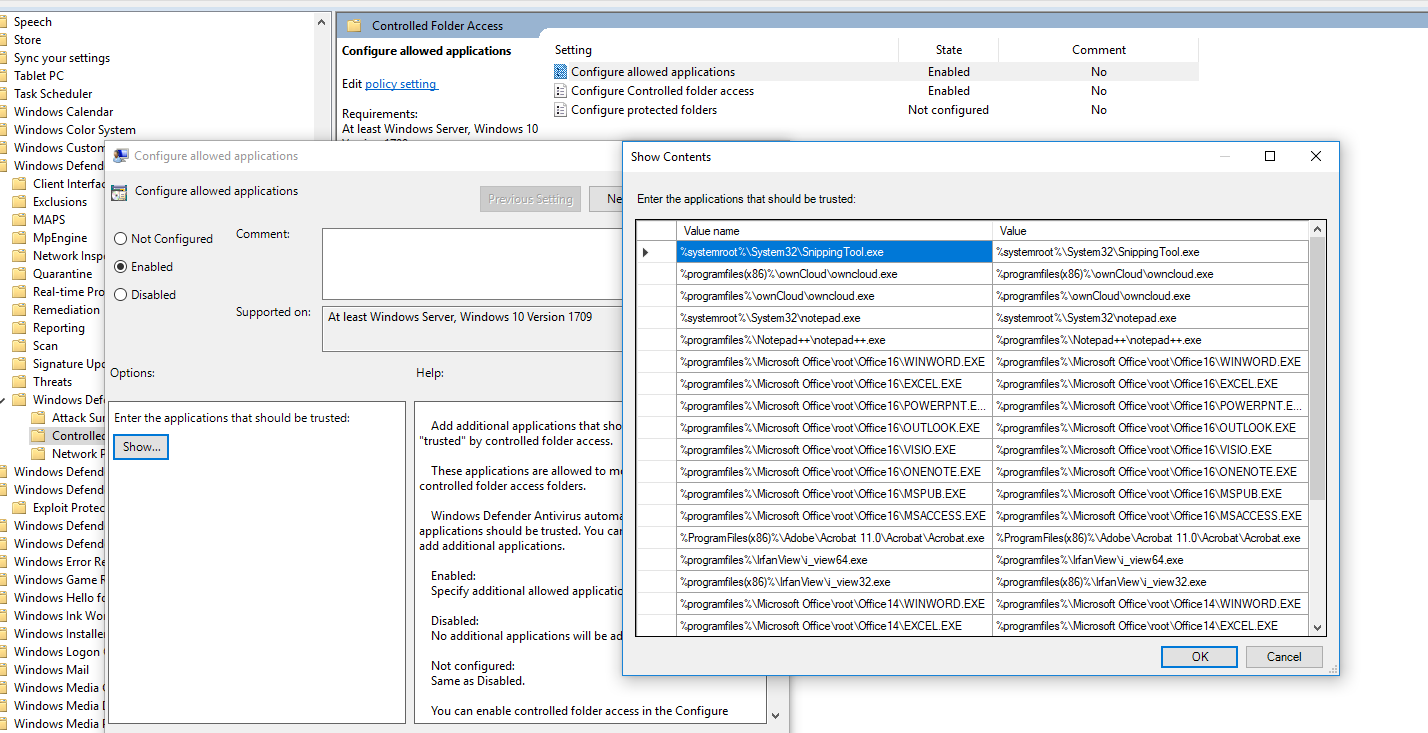1428x733 pixels.
Task: Select Value cell for Acrobat 11.0\Acrobat\Acrobat.exe
Action: (x=1150, y=538)
